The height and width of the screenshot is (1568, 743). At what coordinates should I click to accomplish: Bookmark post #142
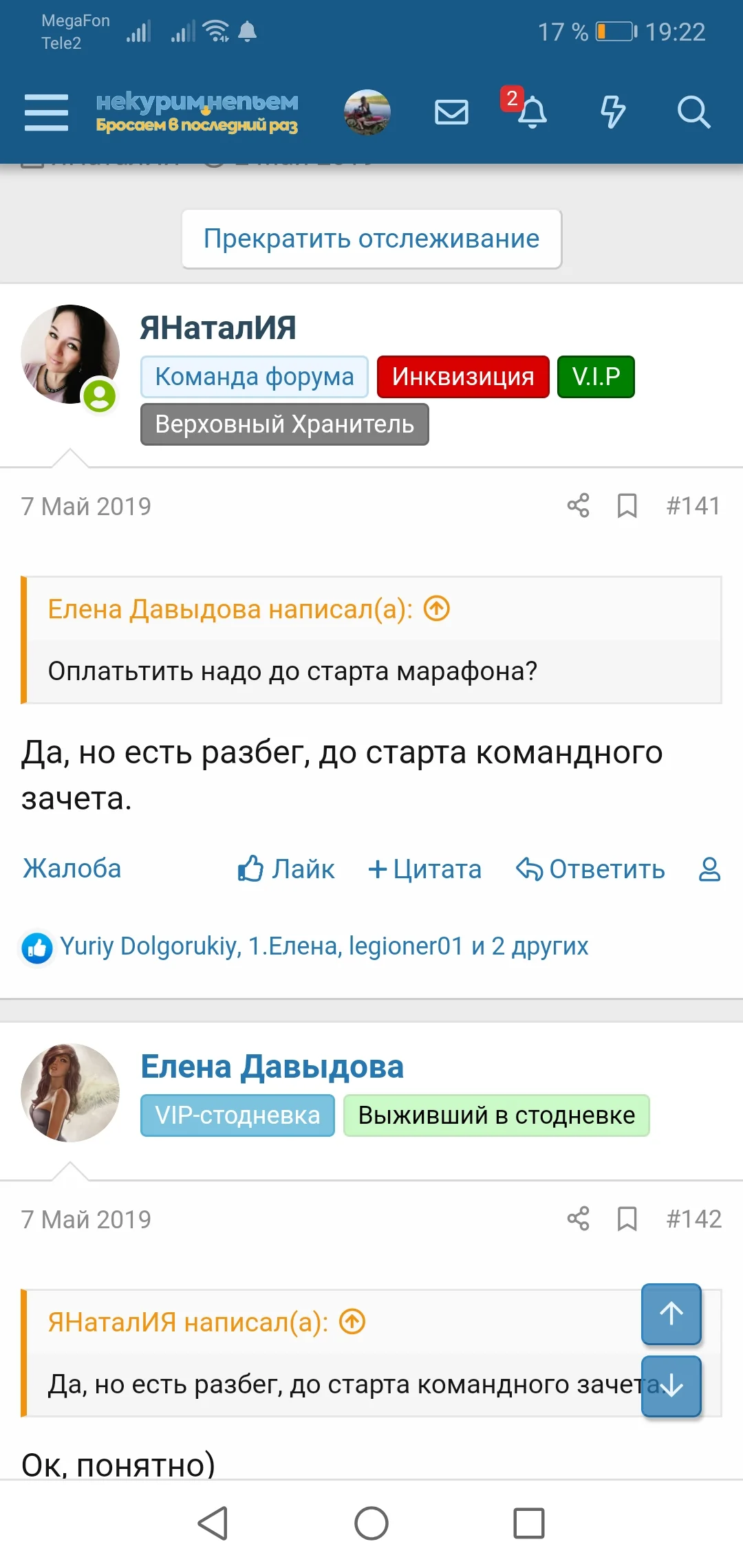(627, 1219)
